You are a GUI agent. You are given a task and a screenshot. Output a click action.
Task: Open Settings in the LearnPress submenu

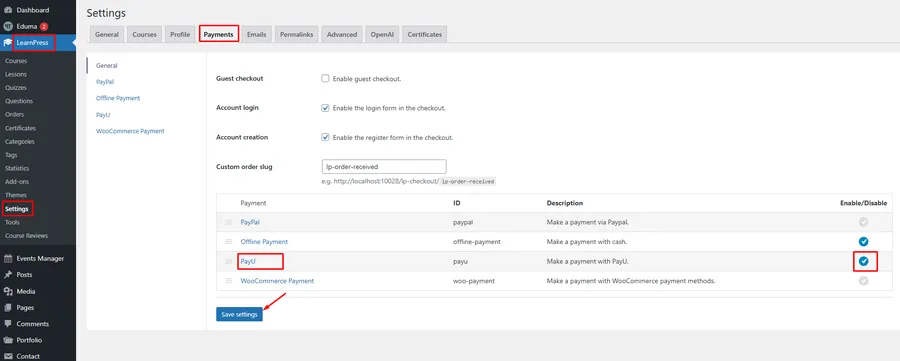[x=17, y=208]
